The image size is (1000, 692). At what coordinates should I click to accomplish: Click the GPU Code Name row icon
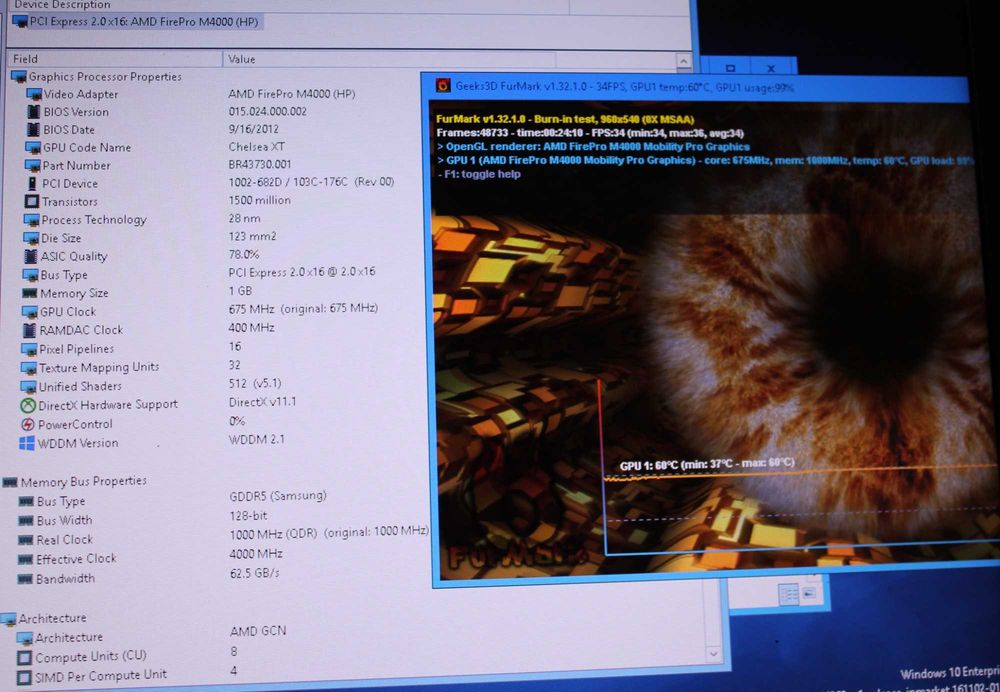[x=33, y=147]
